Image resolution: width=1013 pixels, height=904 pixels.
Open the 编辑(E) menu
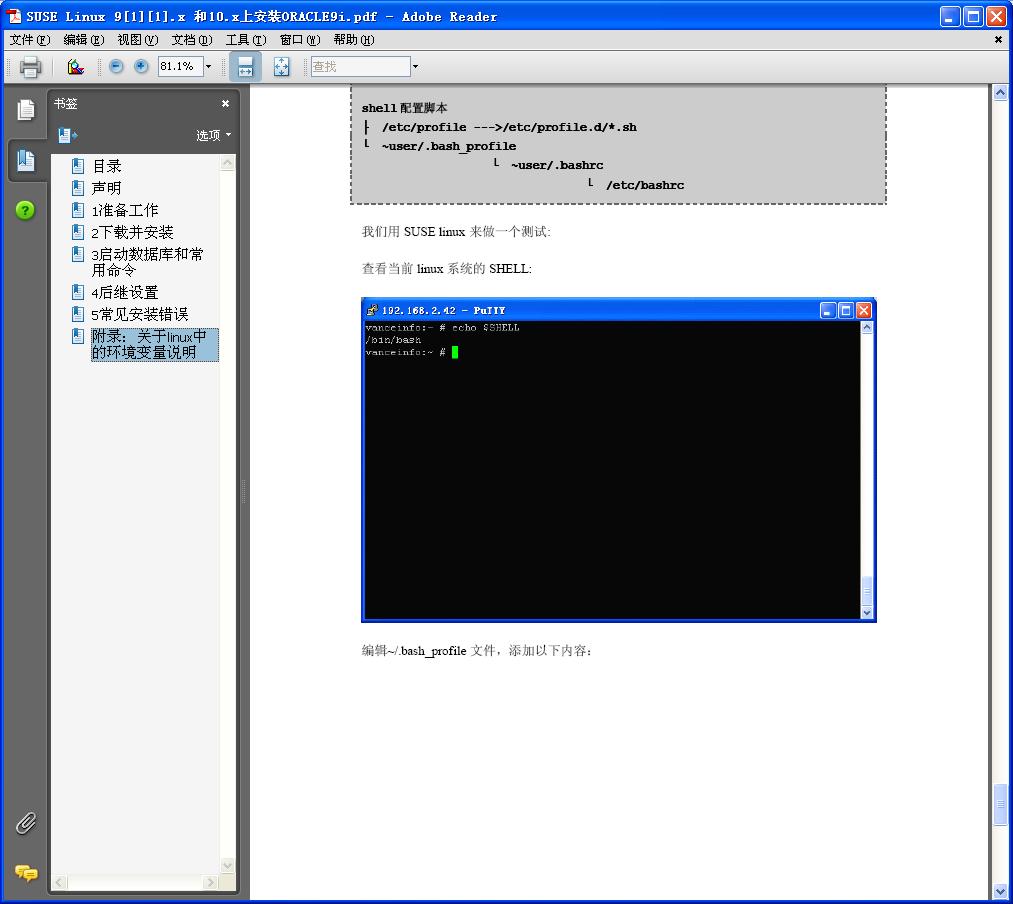pyautogui.click(x=84, y=40)
